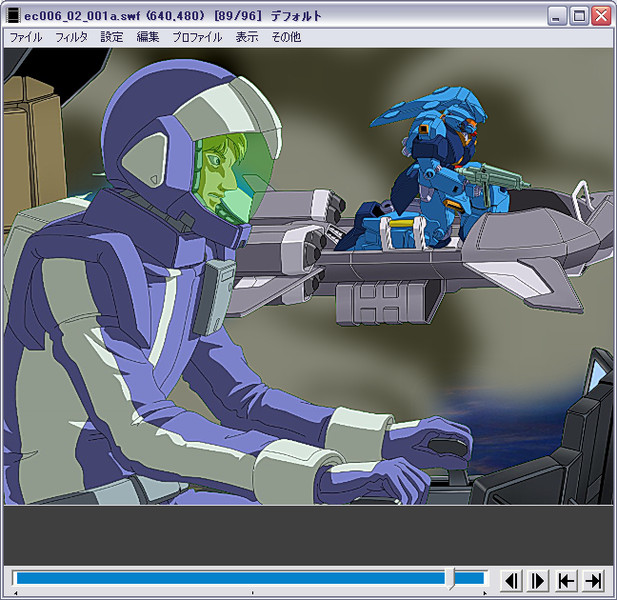Click the empty track right of slider thumb
Image resolution: width=617 pixels, height=600 pixels.
471,578
